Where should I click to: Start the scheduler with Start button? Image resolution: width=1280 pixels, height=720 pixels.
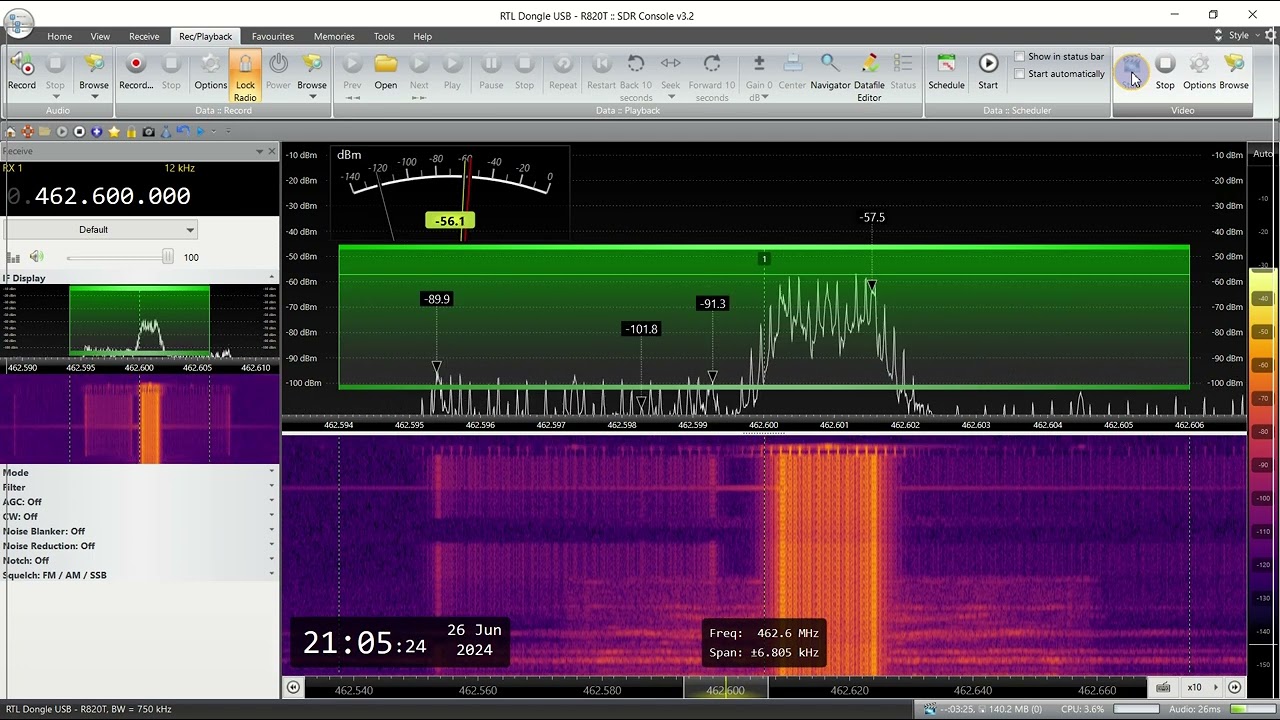coord(988,71)
